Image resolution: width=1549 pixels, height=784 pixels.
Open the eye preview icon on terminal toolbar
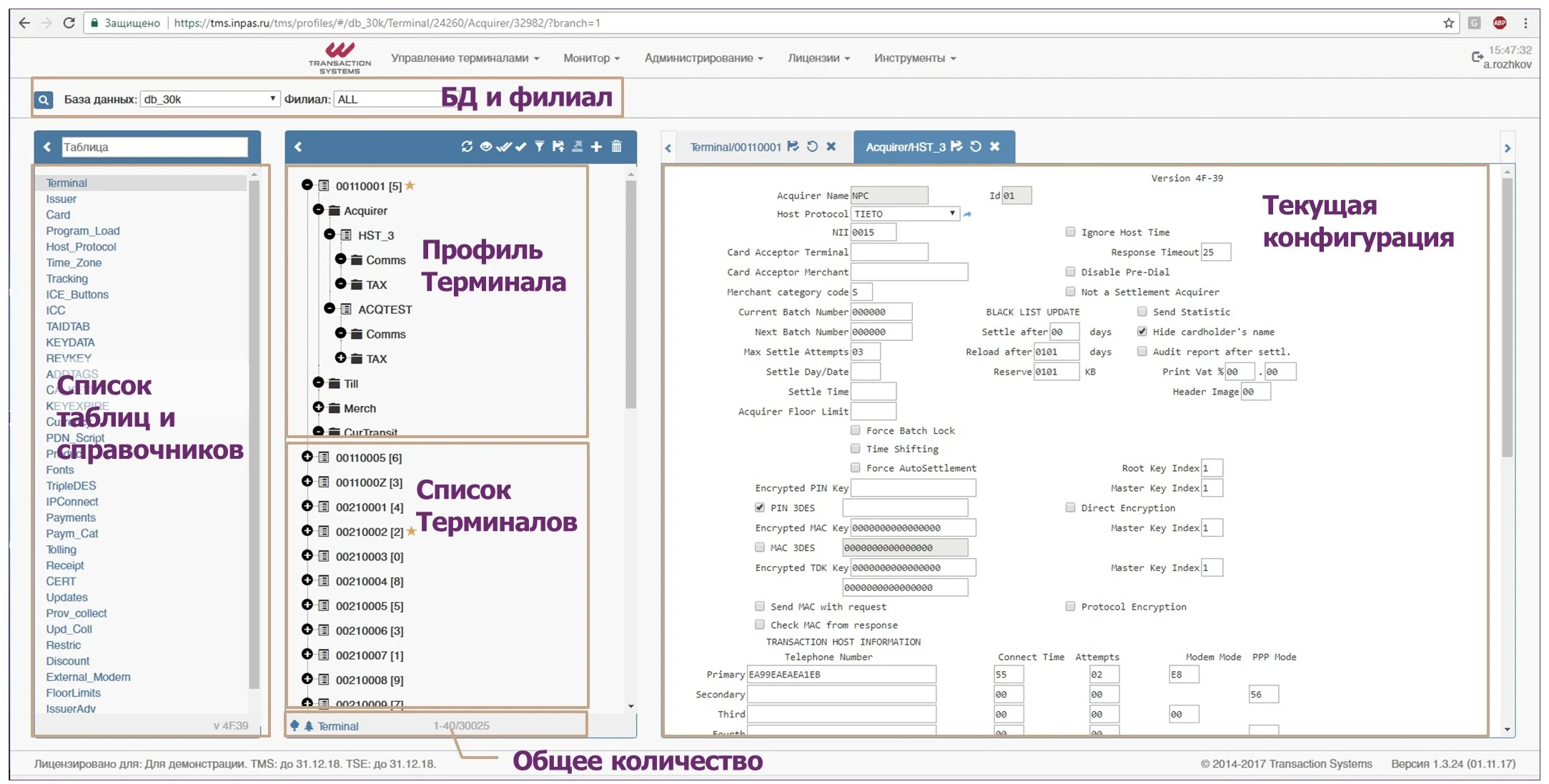tap(486, 147)
